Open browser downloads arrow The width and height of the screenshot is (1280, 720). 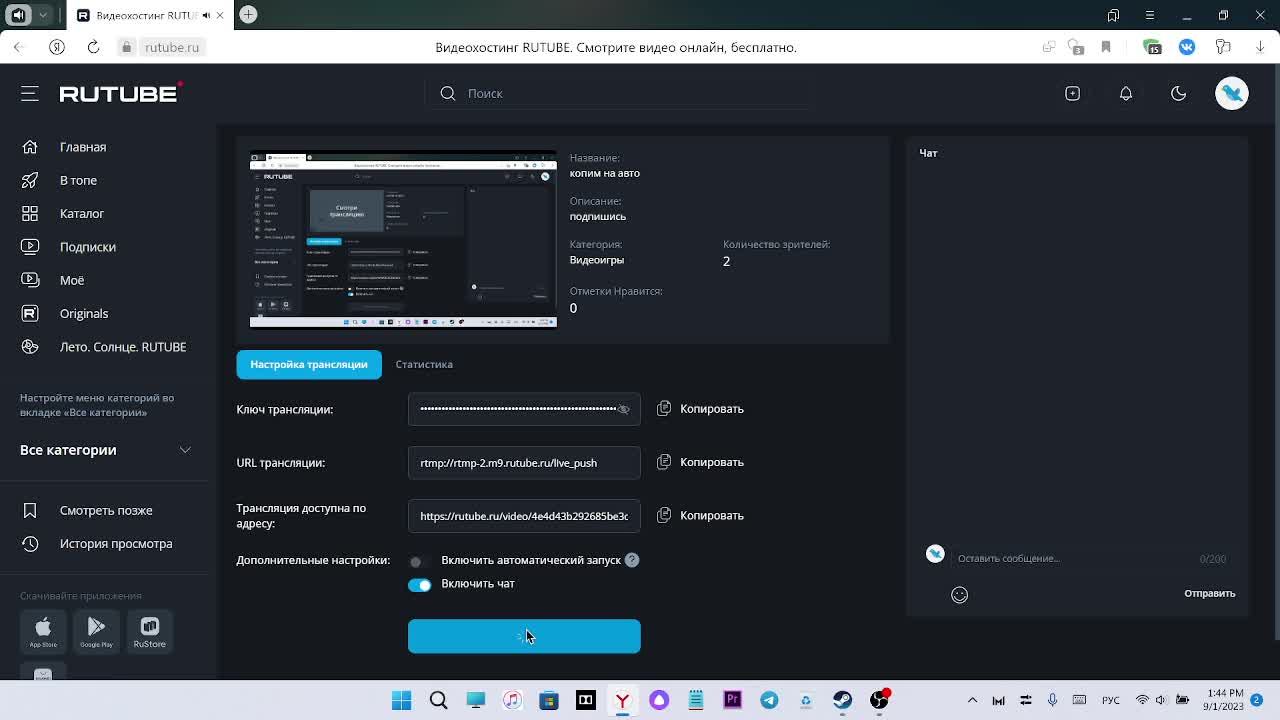coord(1260,47)
